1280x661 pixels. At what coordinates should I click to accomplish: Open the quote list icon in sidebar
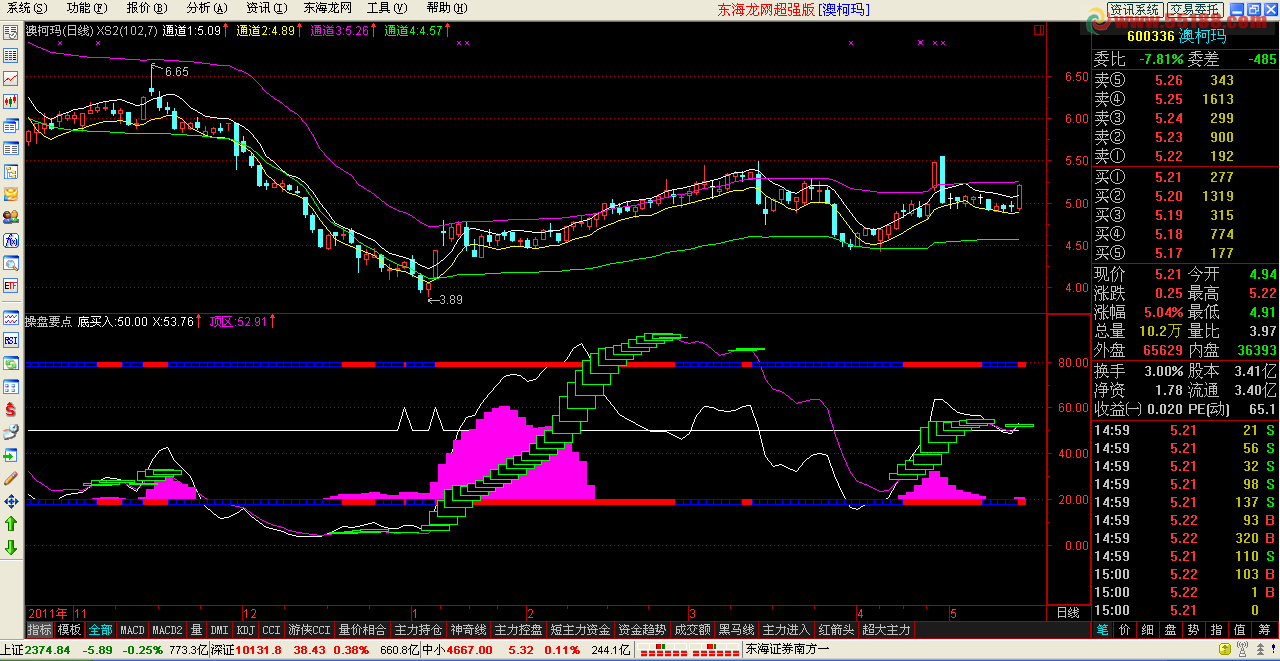11,55
